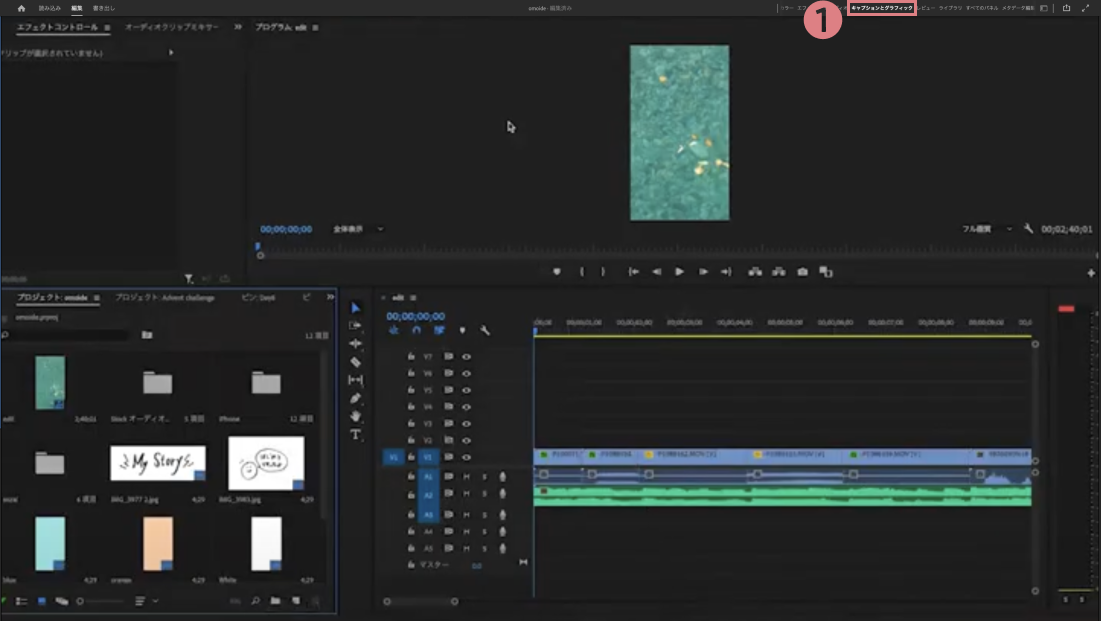Image resolution: width=1101 pixels, height=621 pixels.
Task: Click the Extract button in Program monitor
Action: click(779, 272)
